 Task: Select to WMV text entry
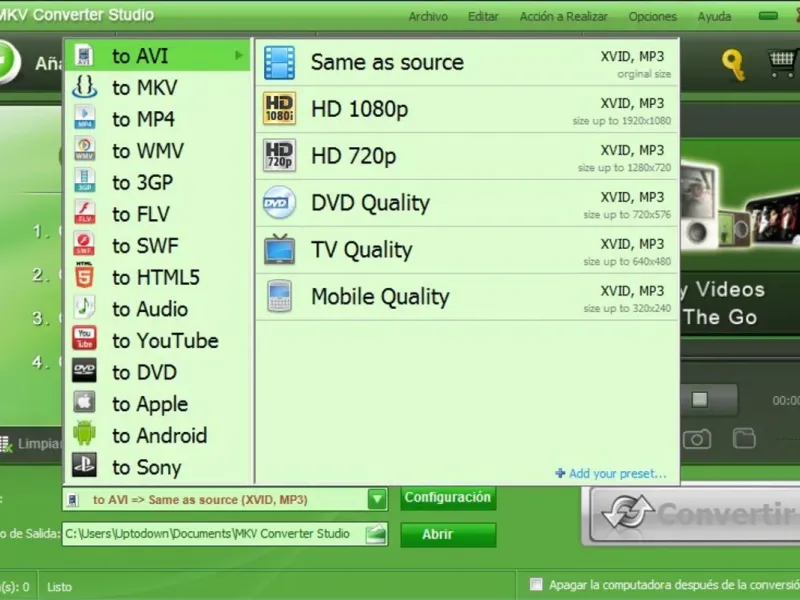[147, 151]
